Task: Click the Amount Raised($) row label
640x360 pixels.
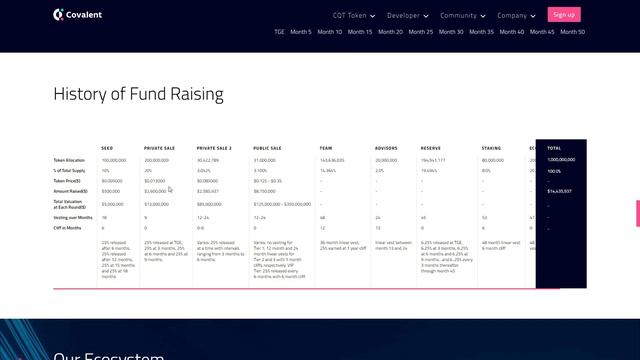Action: tap(70, 191)
